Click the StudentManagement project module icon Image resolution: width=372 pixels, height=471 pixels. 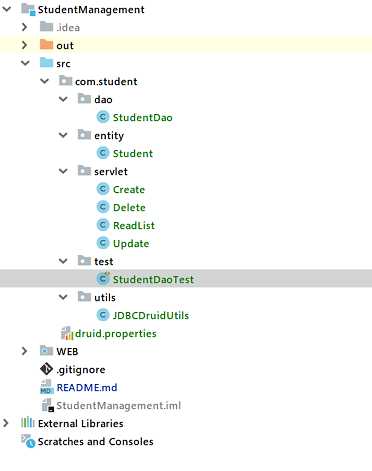[28, 9]
